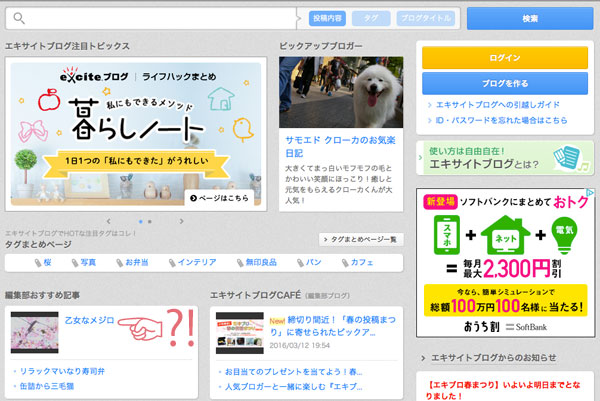The image size is (600, 401).
Task: Open タグまとめページ一覧 button
Action: [x=361, y=240]
